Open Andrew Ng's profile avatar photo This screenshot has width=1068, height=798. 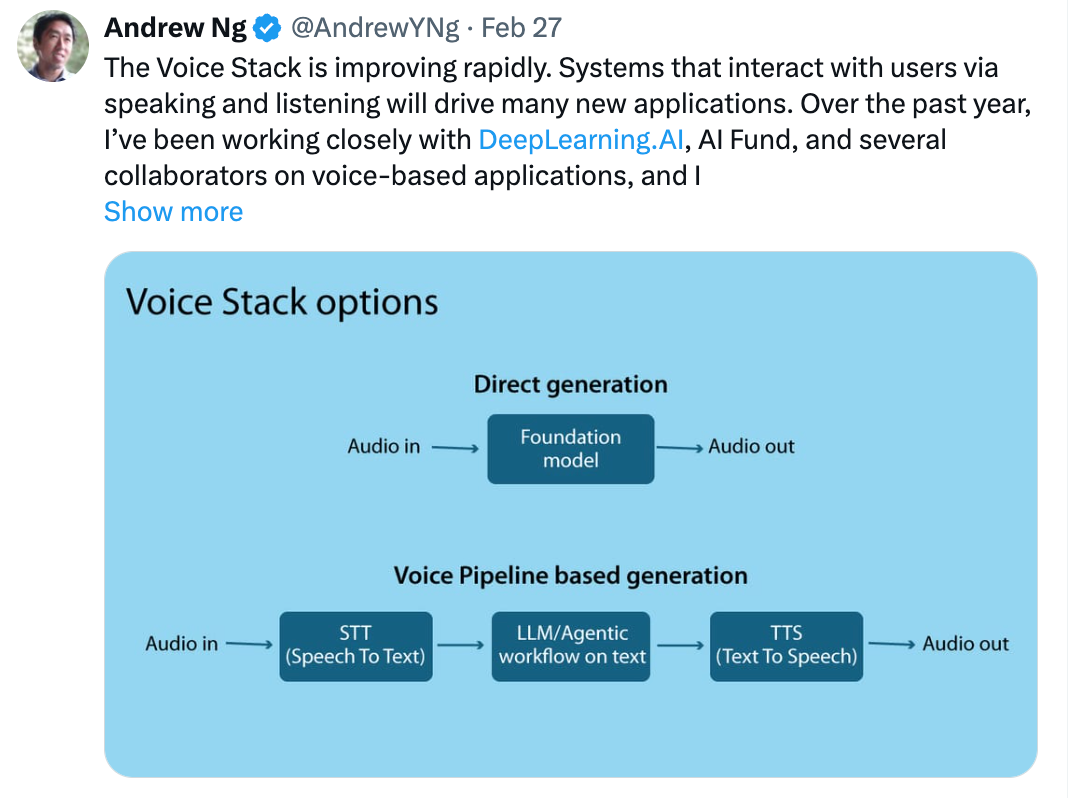[52, 46]
